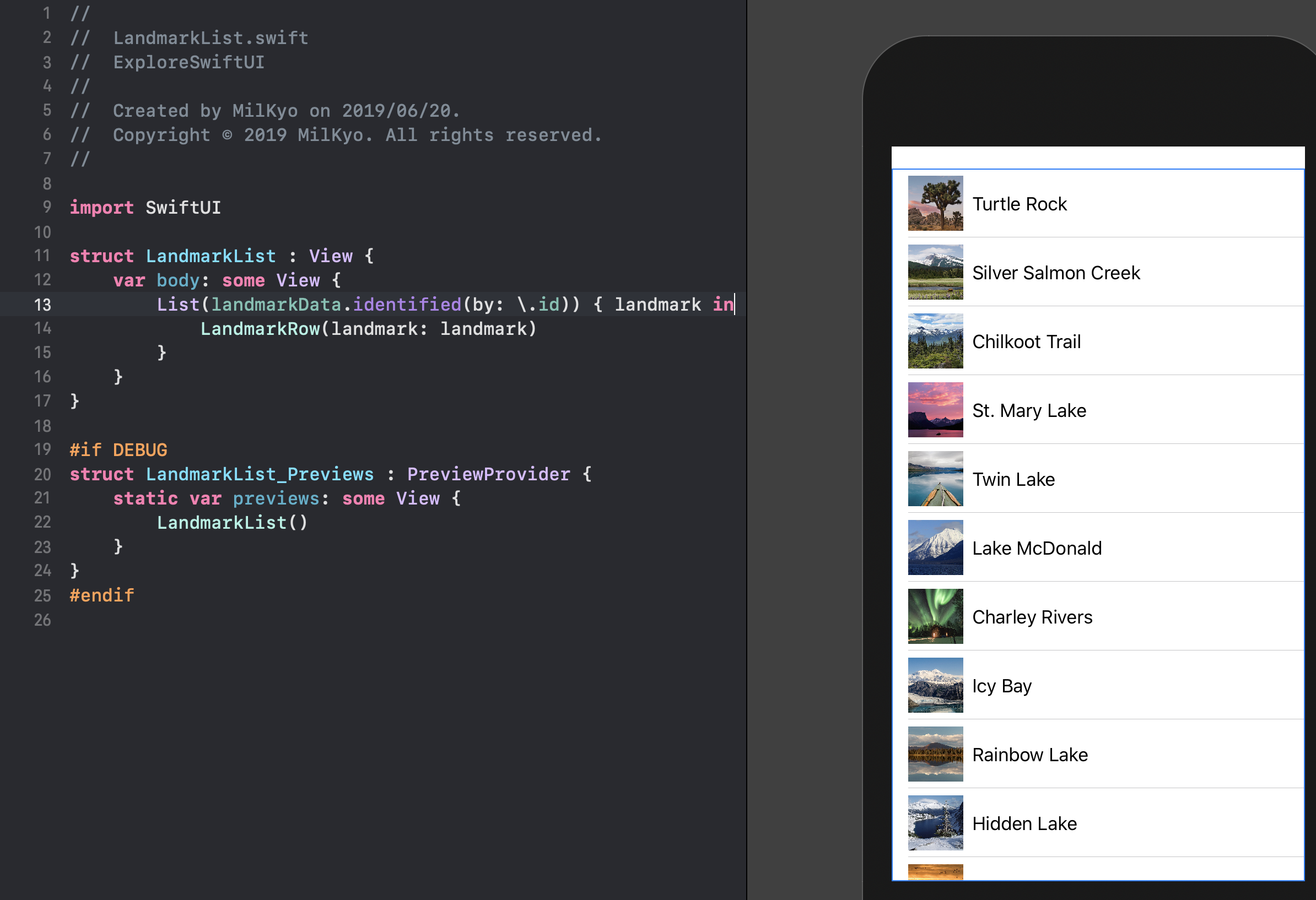This screenshot has height=900, width=1316.
Task: Click line number 20 in the gutter
Action: point(42,474)
